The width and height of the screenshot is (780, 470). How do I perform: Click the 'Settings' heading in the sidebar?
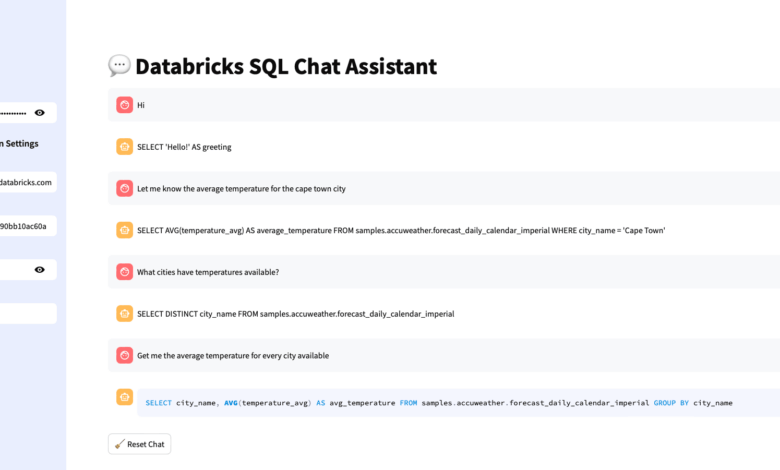[x=20, y=144]
